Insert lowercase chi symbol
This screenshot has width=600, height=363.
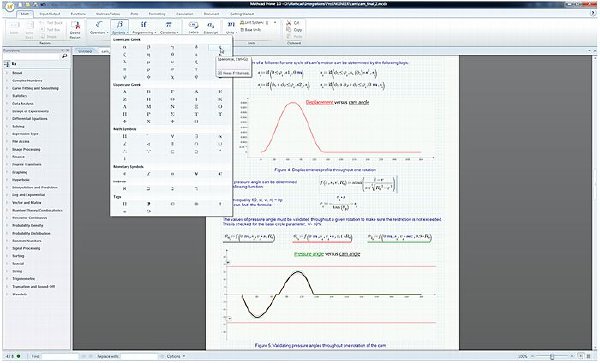click(x=172, y=77)
